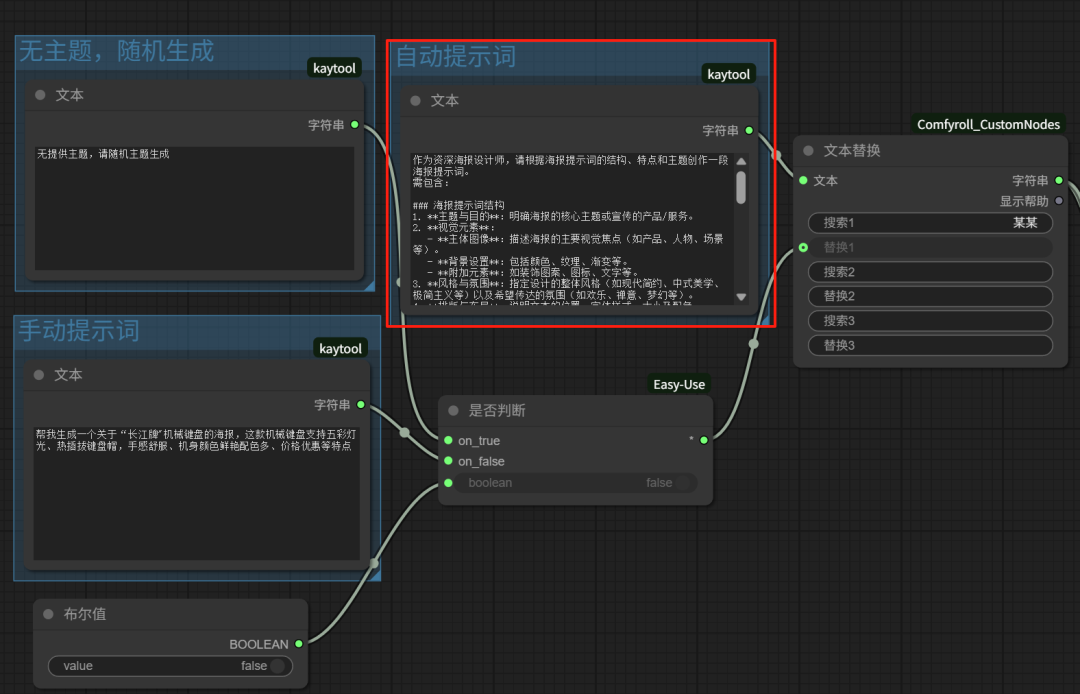The width and height of the screenshot is (1080, 694).
Task: Select the 自动提示词 group title
Action: (x=455, y=56)
